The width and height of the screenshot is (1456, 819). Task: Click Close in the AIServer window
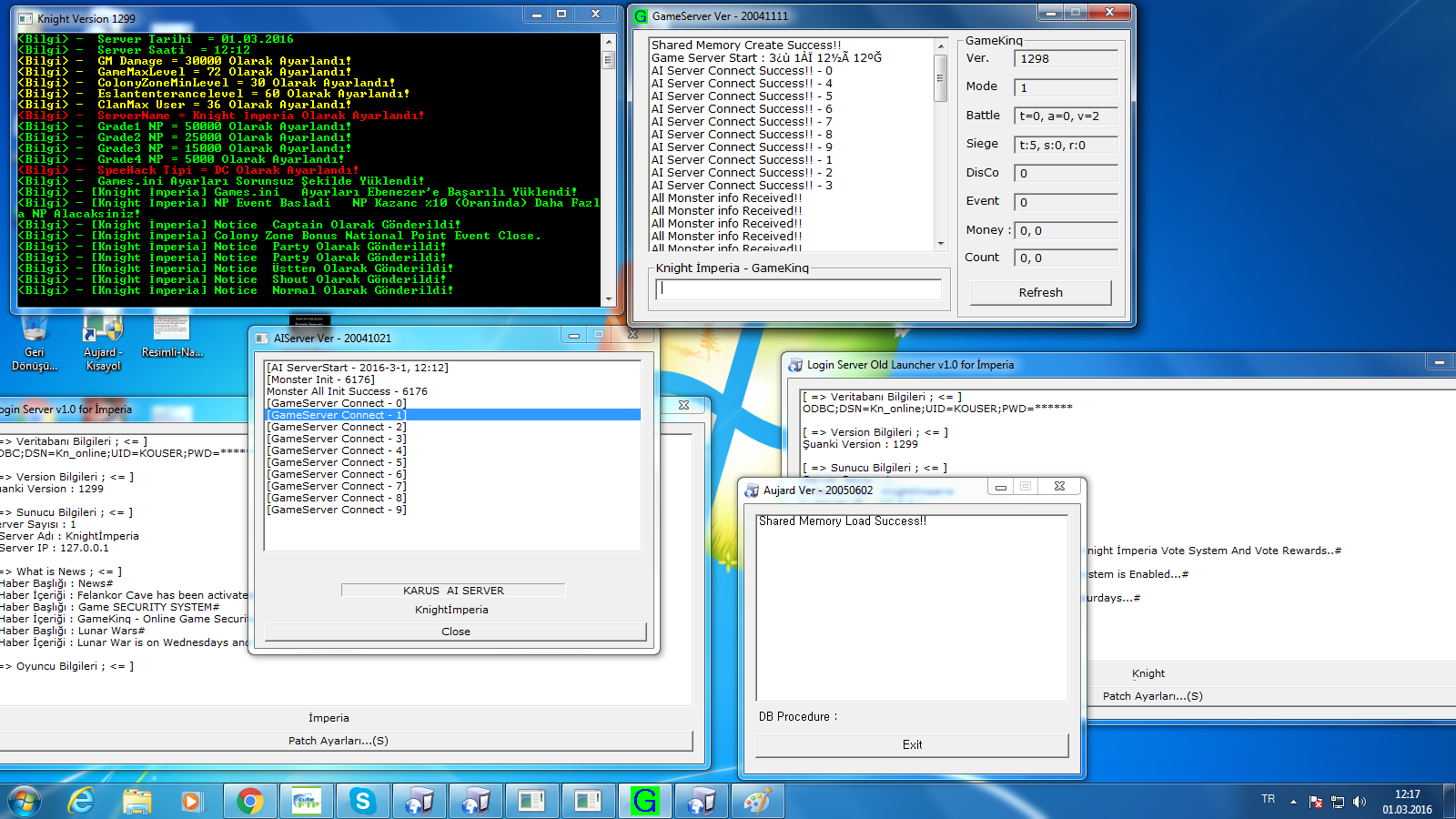pos(455,632)
